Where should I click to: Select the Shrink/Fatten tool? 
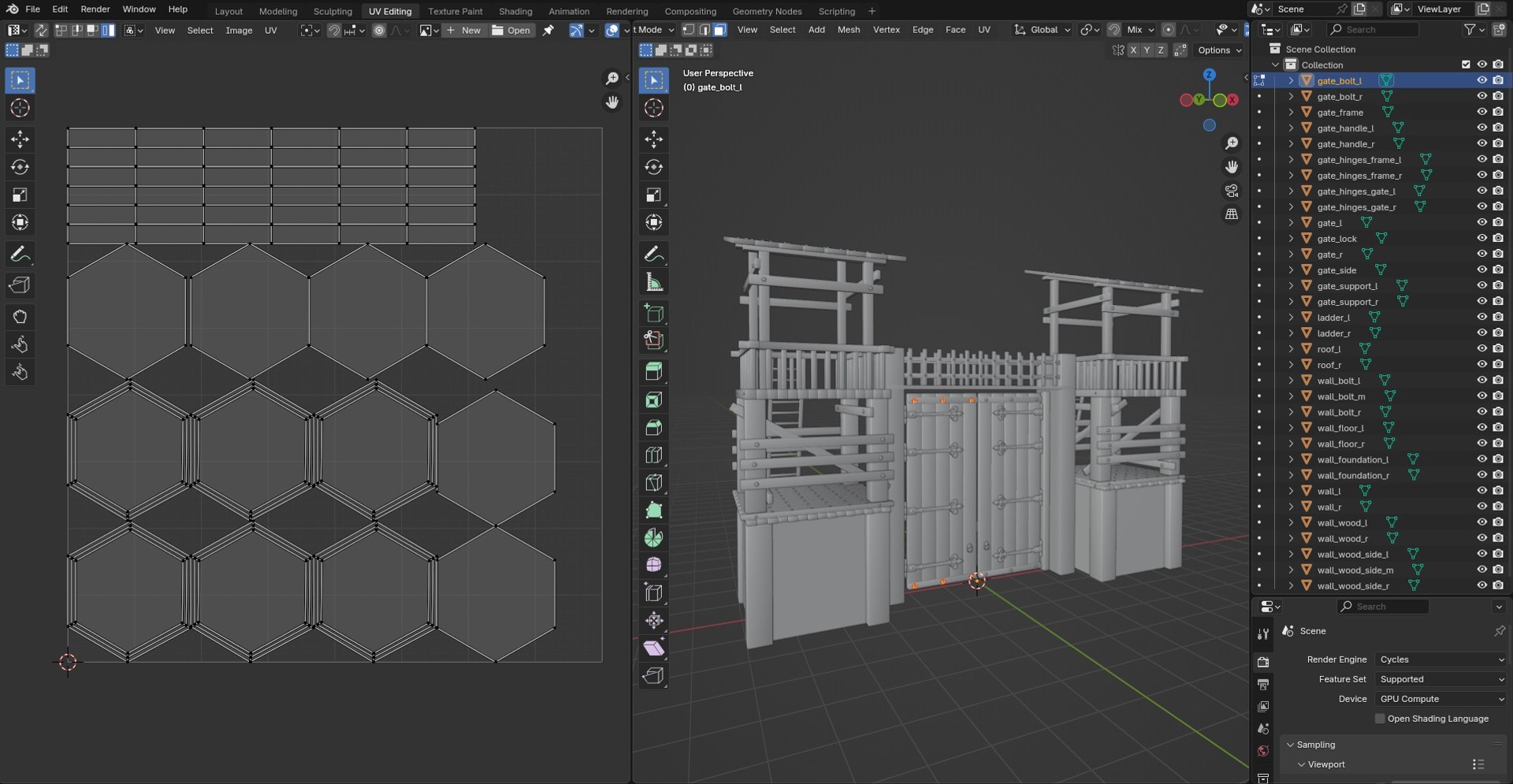coord(653,620)
